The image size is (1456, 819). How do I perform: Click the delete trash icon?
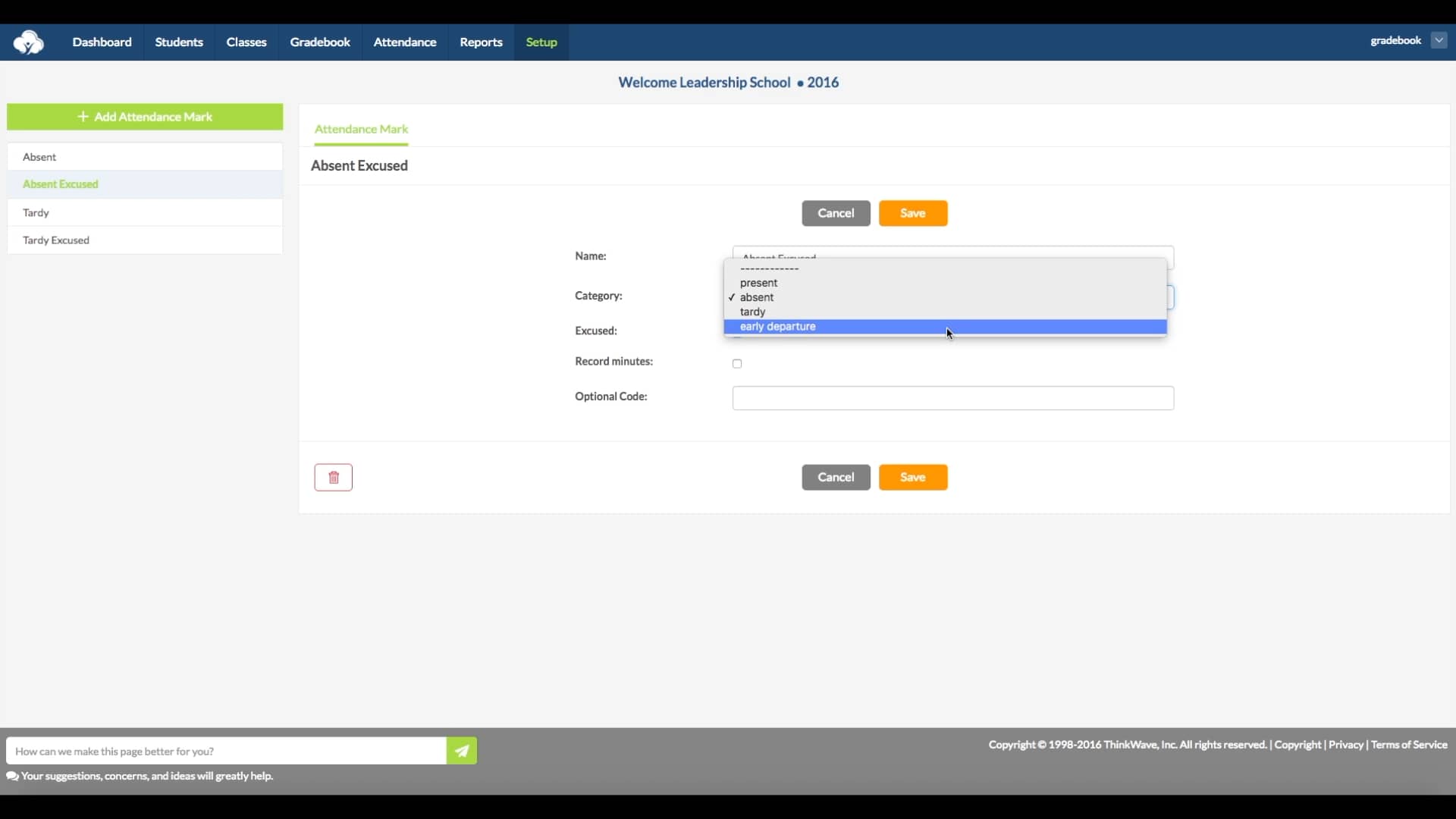[x=333, y=477]
